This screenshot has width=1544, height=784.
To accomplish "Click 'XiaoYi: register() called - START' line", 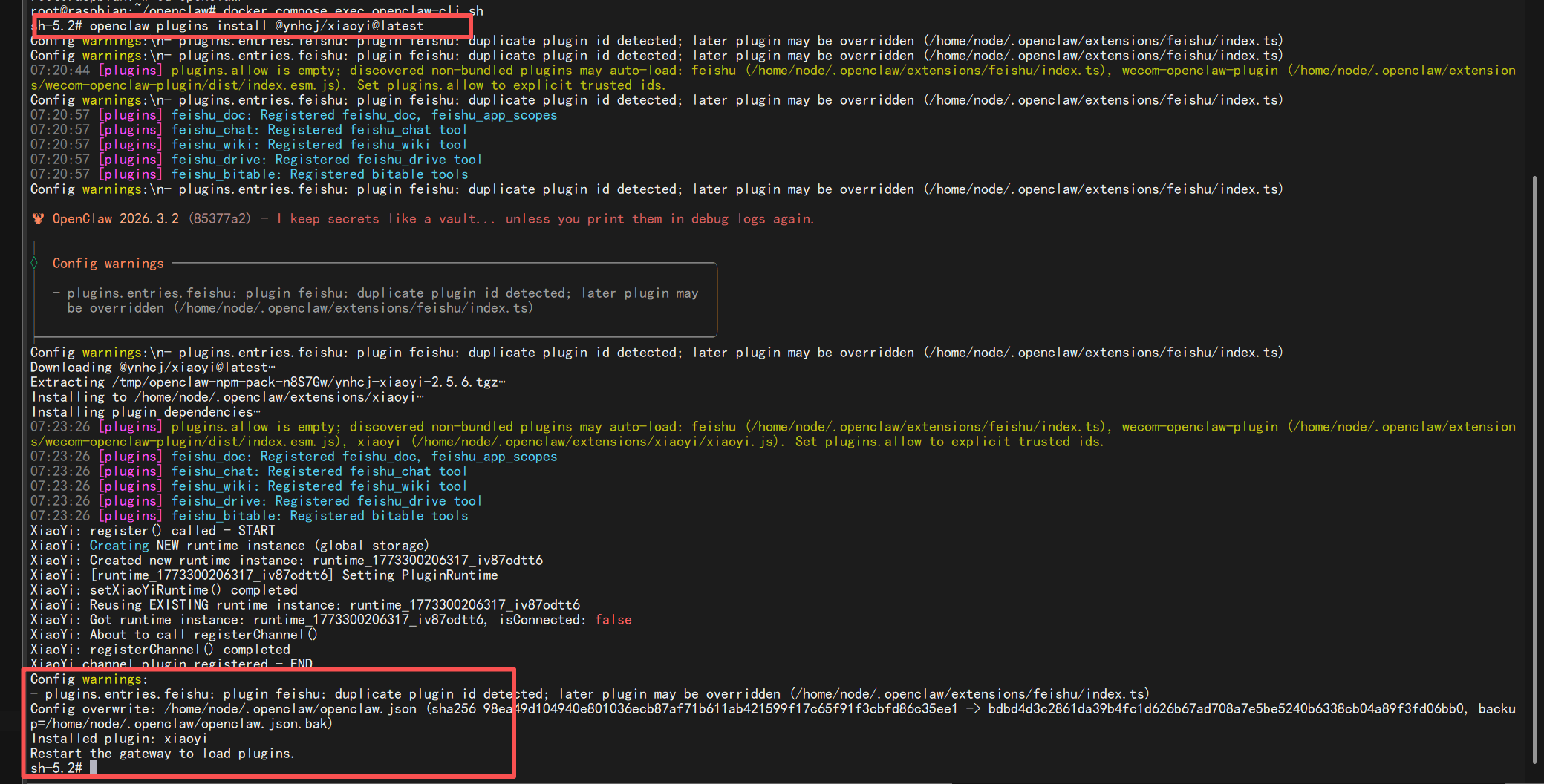I will click(152, 531).
